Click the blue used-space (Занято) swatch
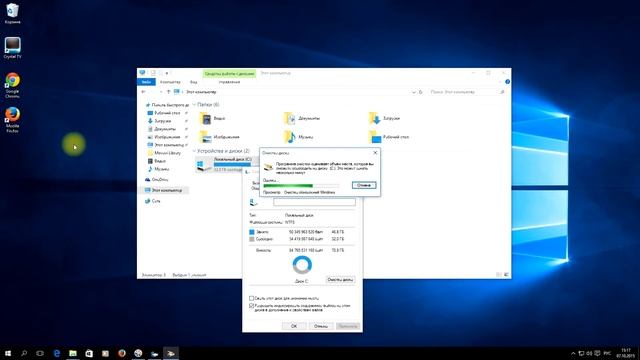Viewport: 640px width, 360px height. tap(252, 232)
